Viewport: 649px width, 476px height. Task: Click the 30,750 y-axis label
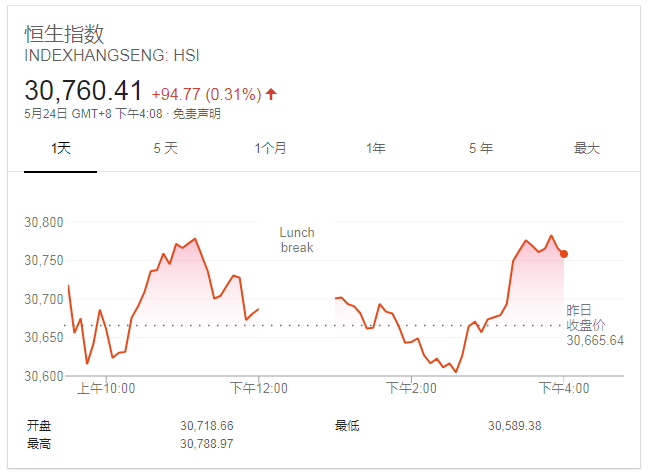pyautogui.click(x=44, y=261)
